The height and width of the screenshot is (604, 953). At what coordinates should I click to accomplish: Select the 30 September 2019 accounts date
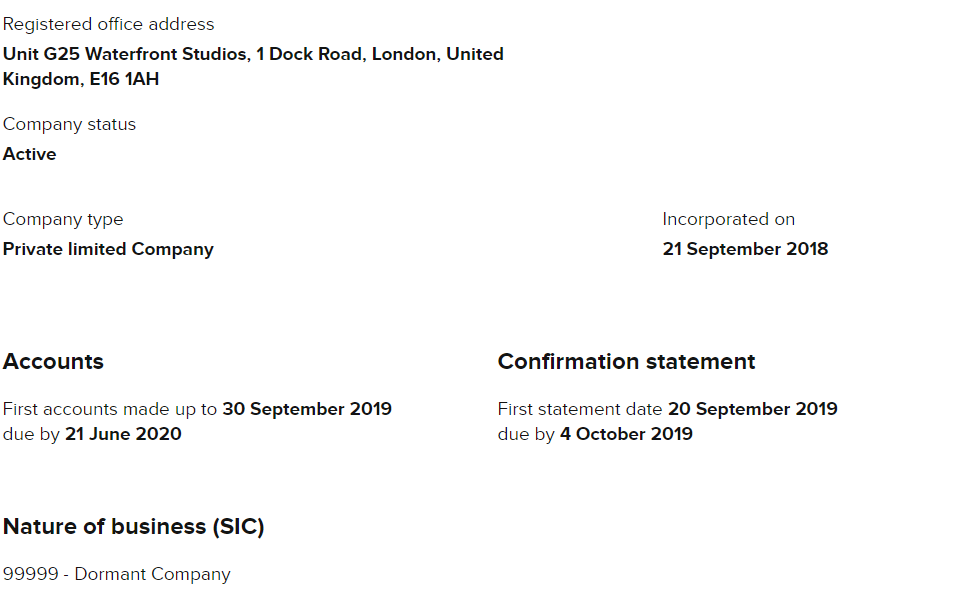point(307,409)
